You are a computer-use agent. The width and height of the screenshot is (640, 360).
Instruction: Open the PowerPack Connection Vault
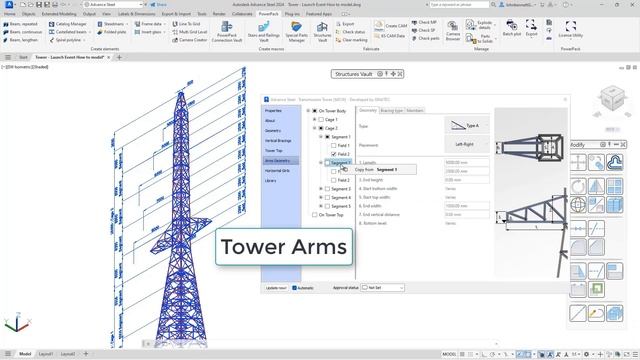click(x=227, y=31)
